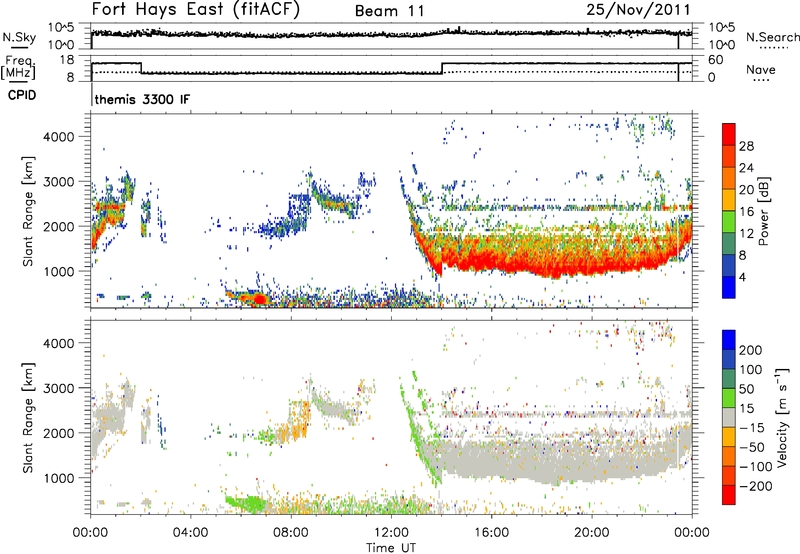Click the 'N.Sky' label

click(19, 37)
